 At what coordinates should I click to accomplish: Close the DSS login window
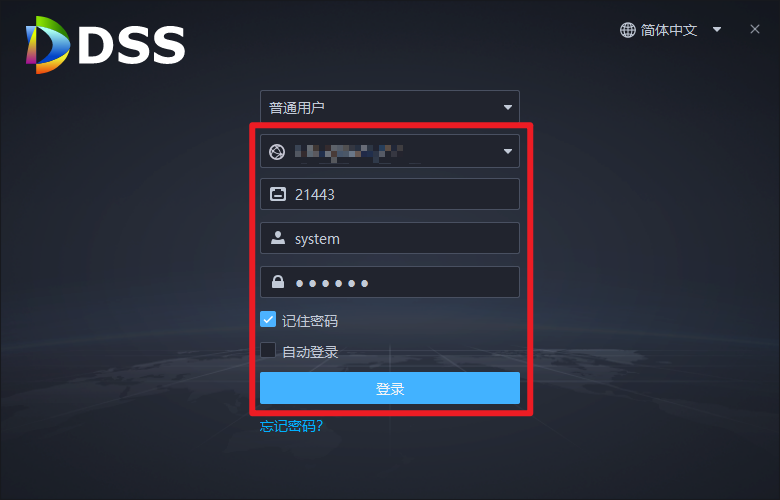[755, 29]
